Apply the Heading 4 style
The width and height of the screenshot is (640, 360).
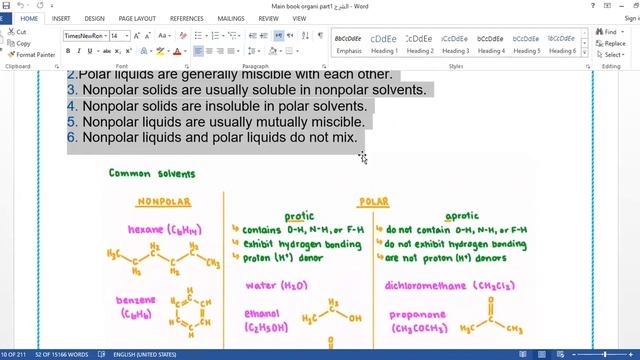(491, 43)
